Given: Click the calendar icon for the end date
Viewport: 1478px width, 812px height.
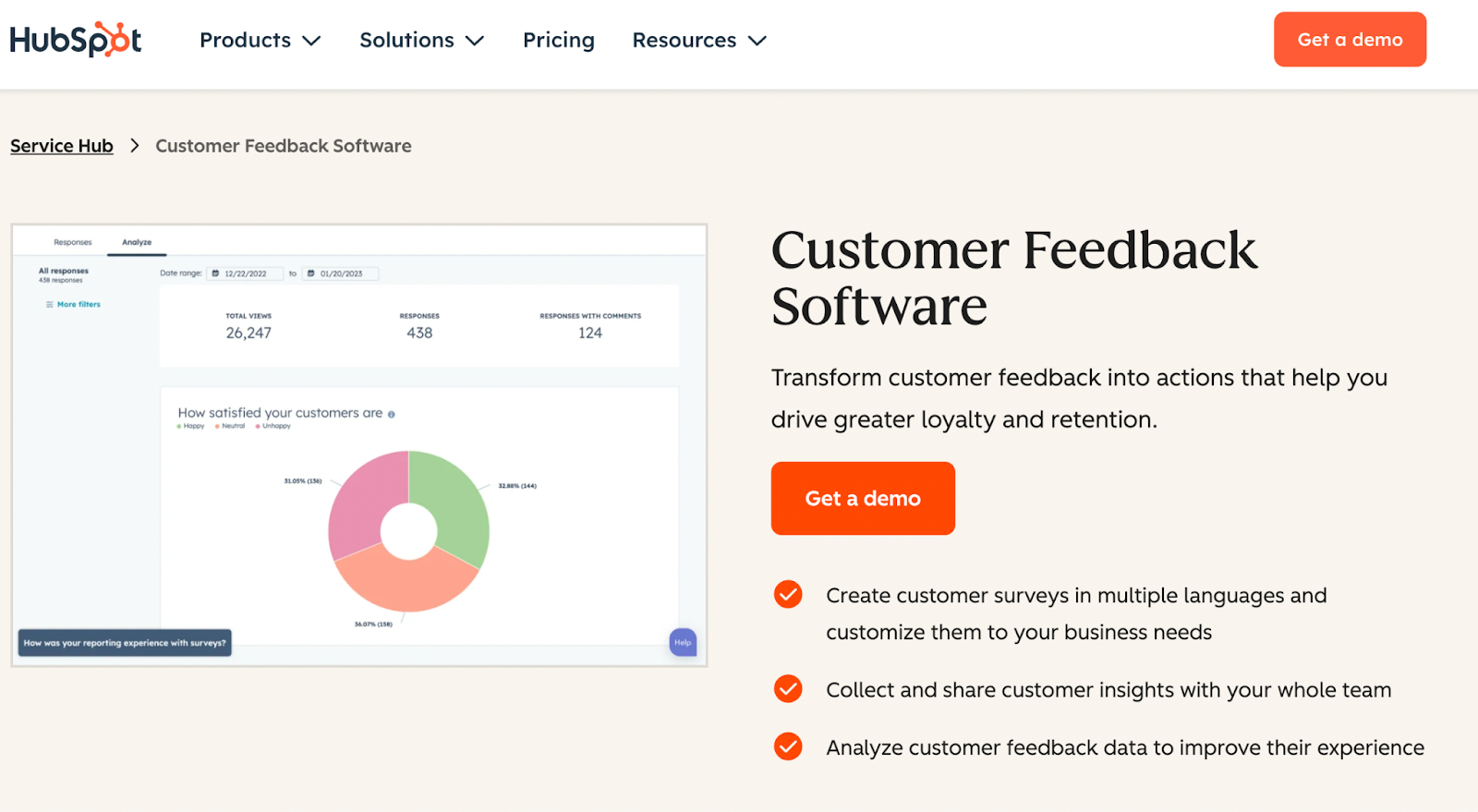Looking at the screenshot, I should click(311, 273).
